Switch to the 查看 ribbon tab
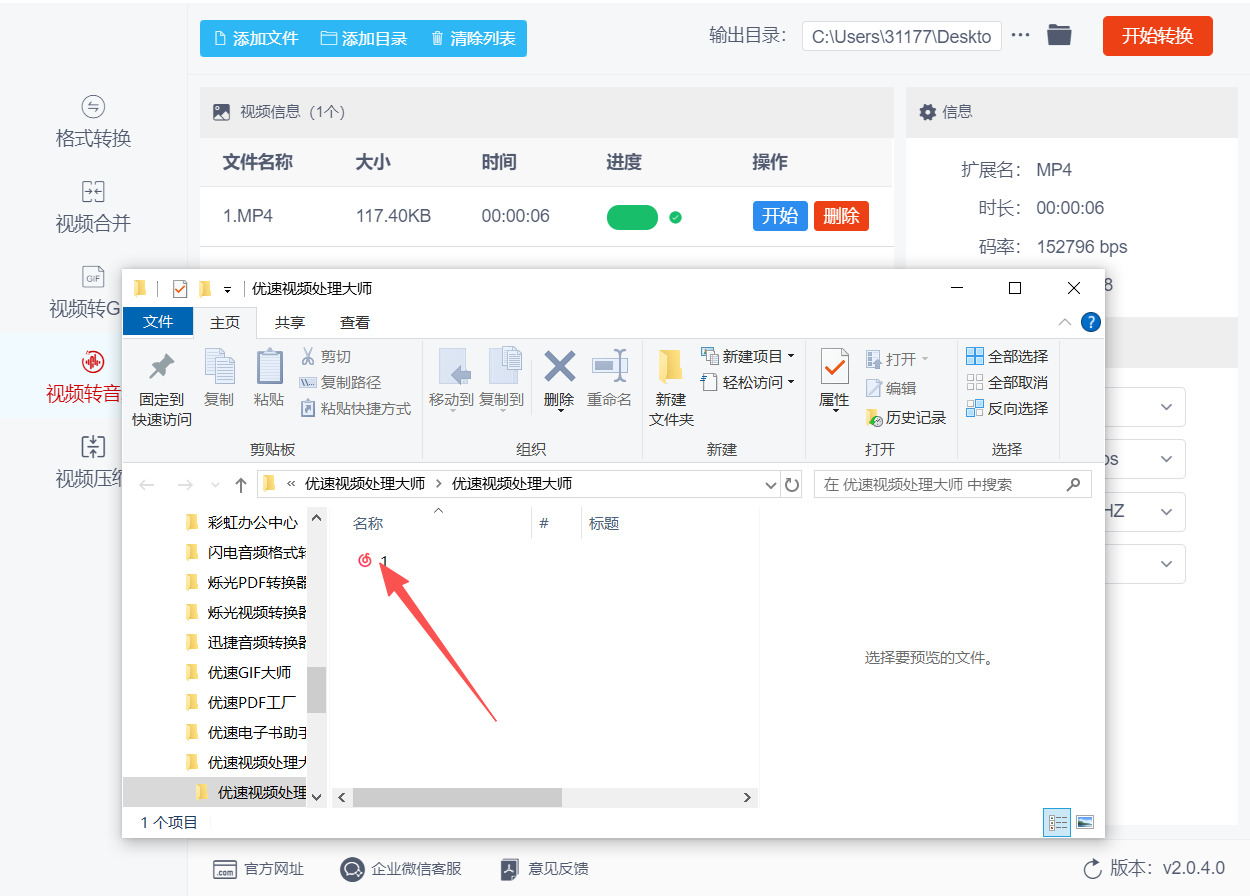Image resolution: width=1250 pixels, height=896 pixels. pyautogui.click(x=354, y=322)
